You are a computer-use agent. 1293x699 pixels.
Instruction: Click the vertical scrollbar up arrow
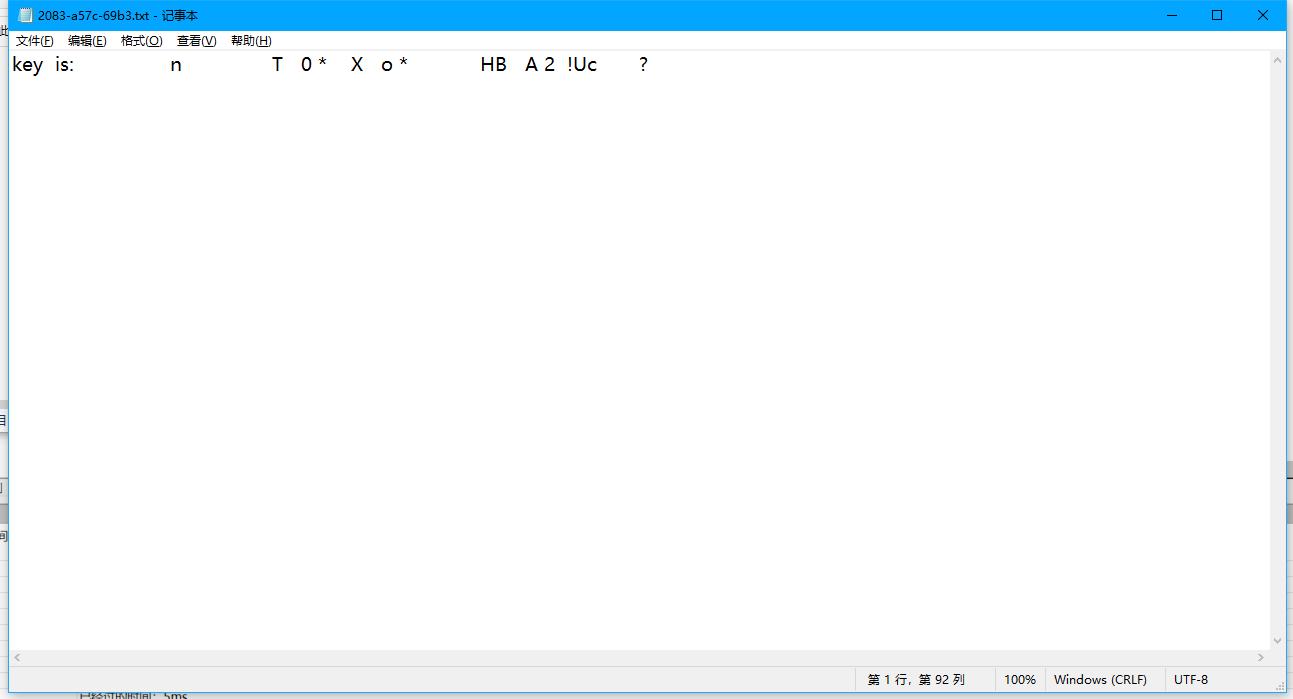pos(1277,60)
